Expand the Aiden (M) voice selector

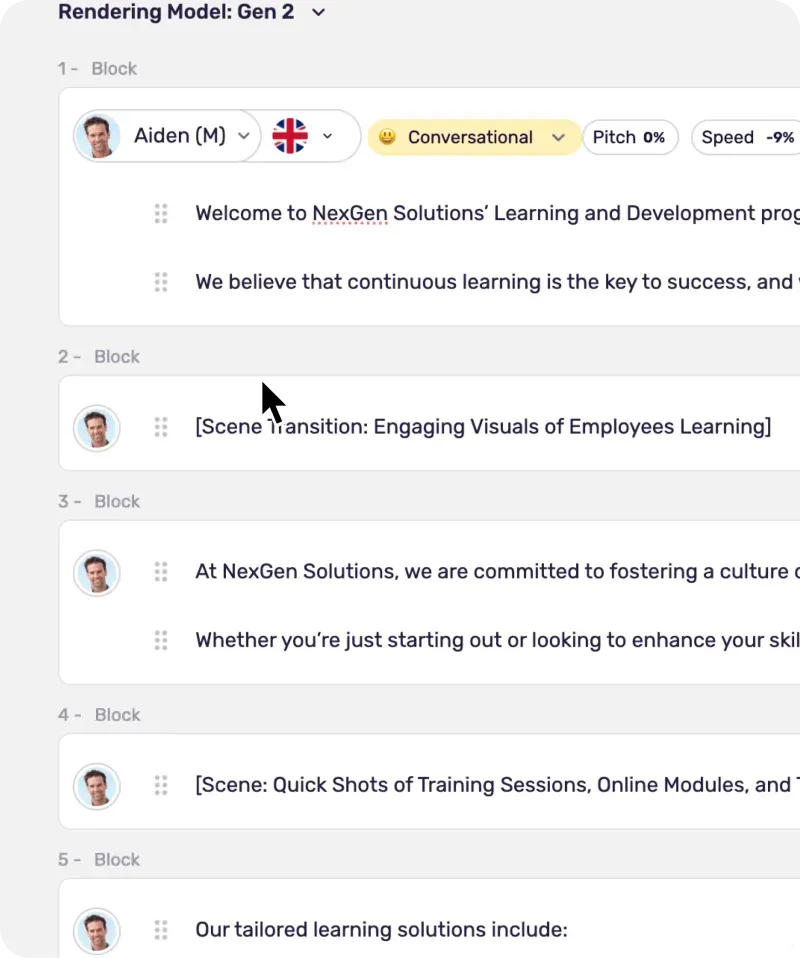point(243,137)
